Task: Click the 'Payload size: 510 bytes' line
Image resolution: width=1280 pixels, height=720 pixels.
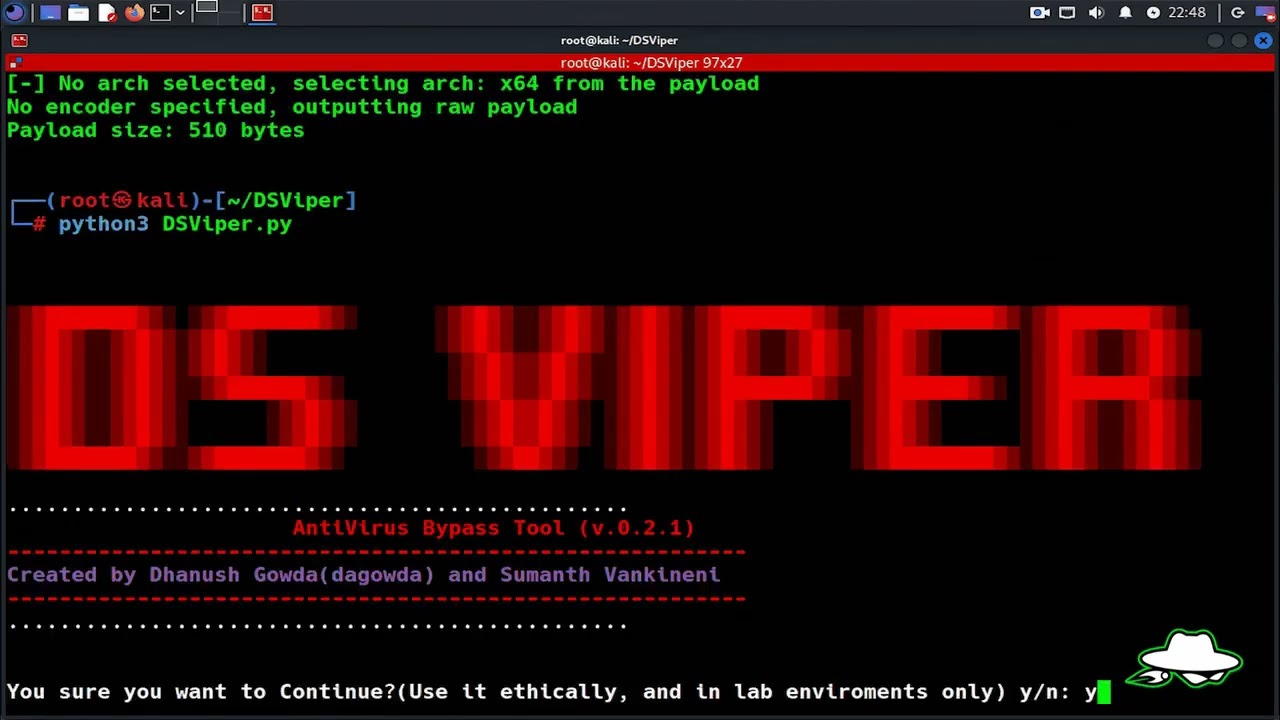Action: pyautogui.click(x=156, y=130)
